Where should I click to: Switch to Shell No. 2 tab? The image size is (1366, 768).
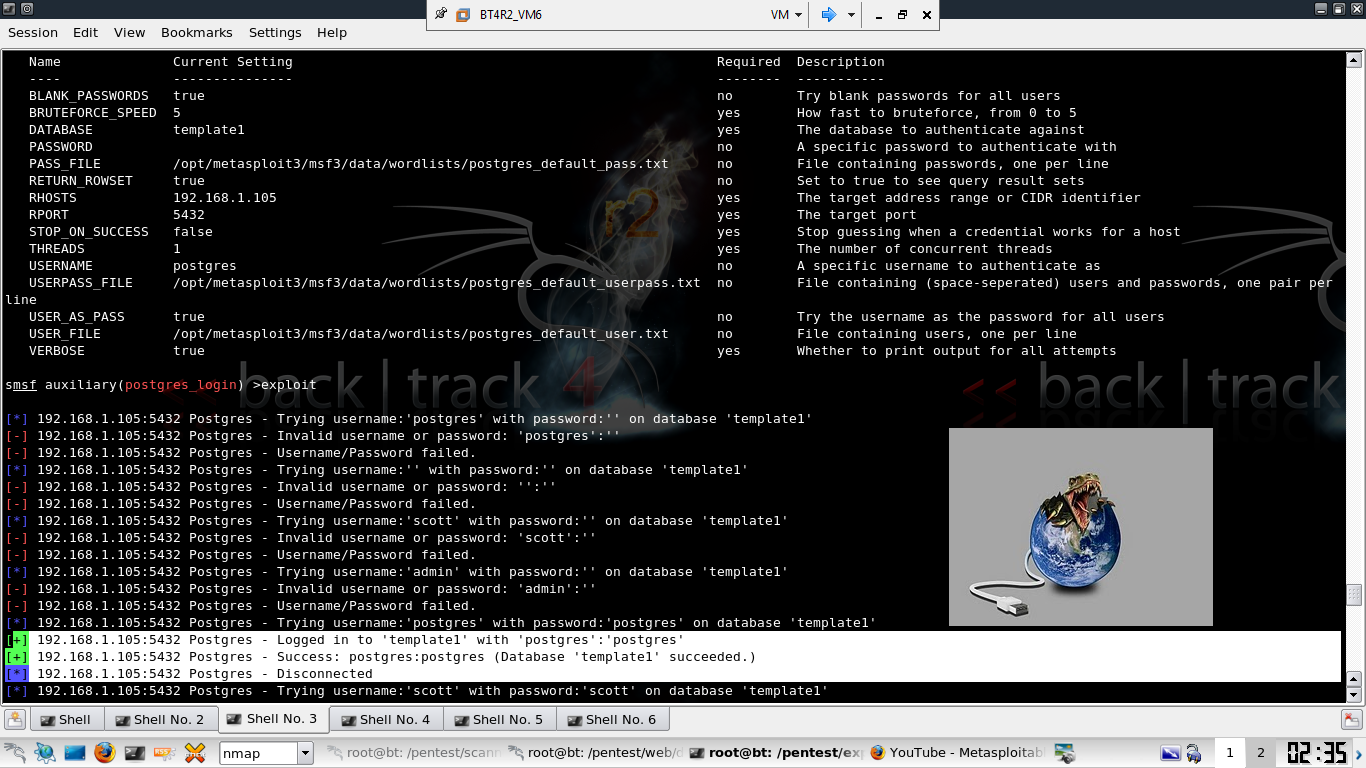[160, 719]
